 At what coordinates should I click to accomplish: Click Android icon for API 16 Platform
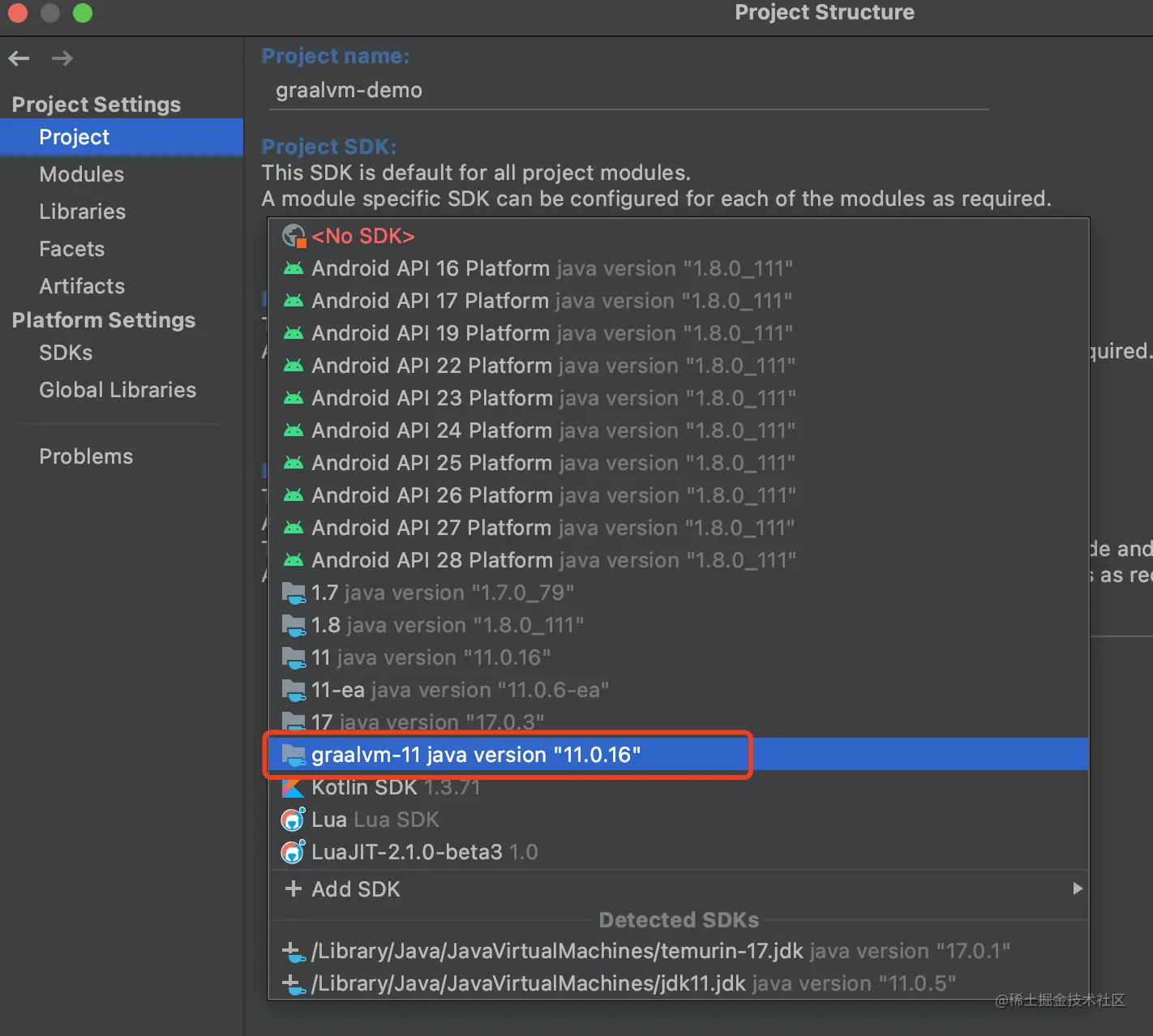point(294,268)
